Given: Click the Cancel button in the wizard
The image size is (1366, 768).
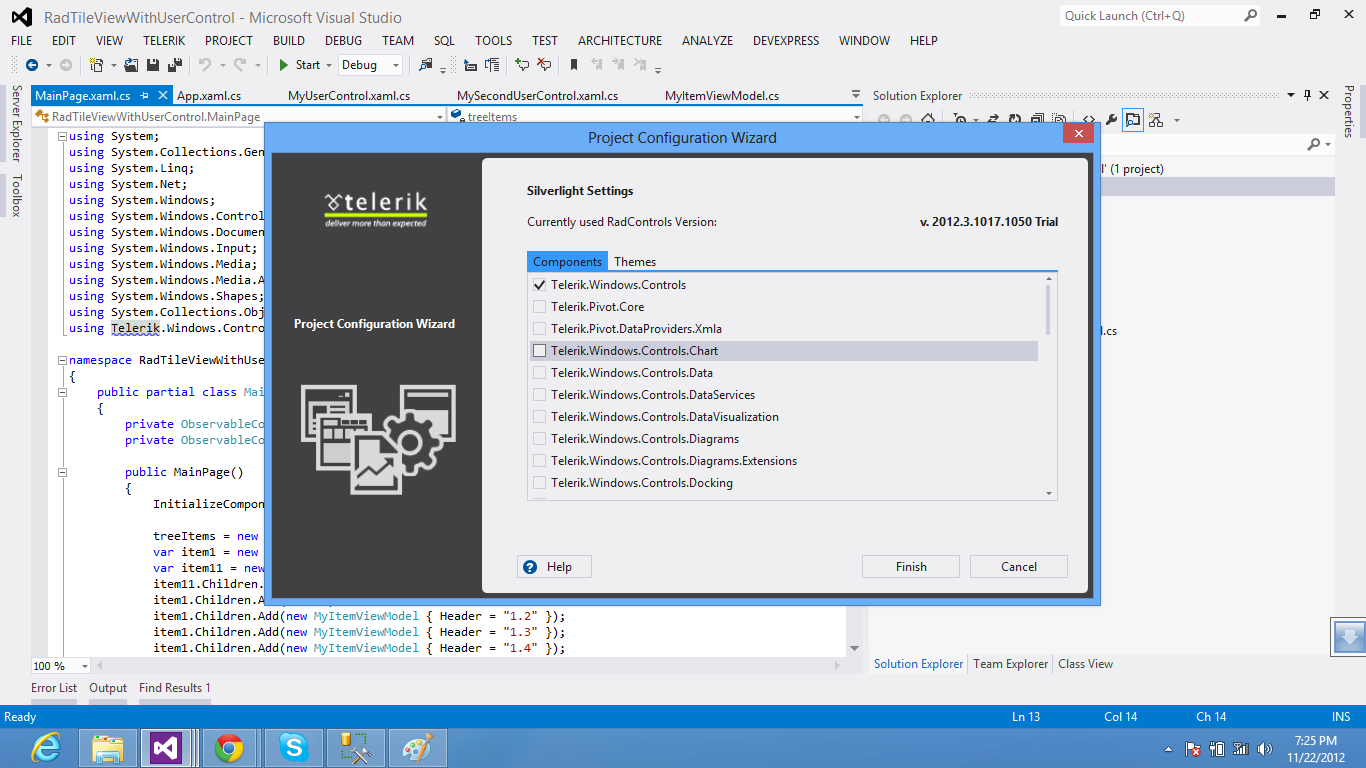Looking at the screenshot, I should click(x=1019, y=567).
